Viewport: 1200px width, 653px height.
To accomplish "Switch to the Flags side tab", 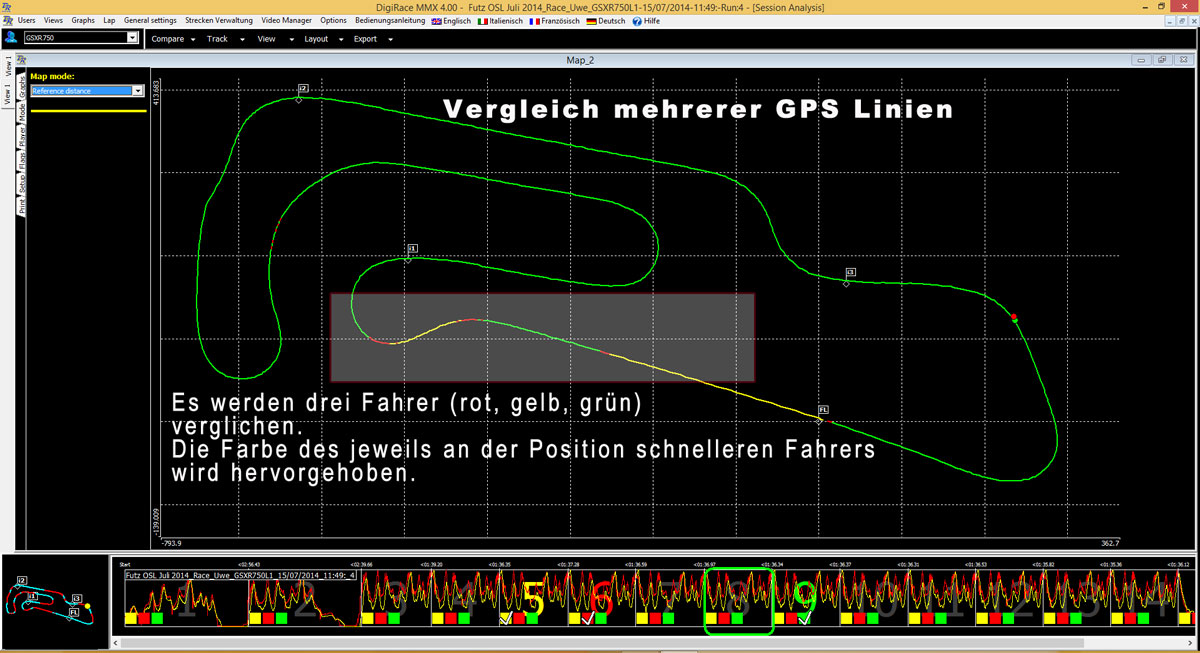I will (x=21, y=161).
